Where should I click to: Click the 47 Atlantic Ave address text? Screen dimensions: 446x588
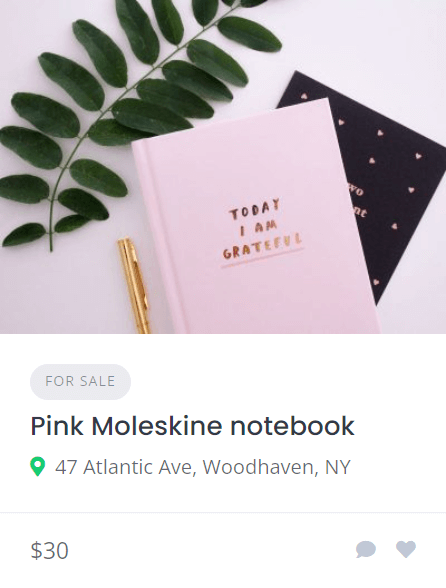[x=203, y=467]
